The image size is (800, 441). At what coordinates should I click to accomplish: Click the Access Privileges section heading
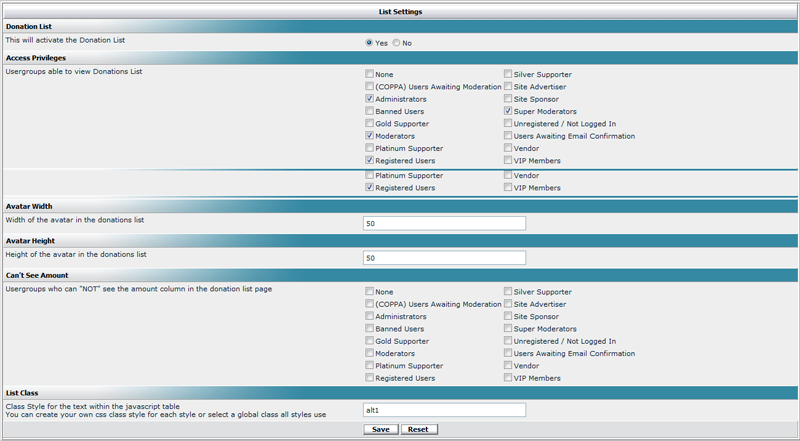(x=36, y=58)
